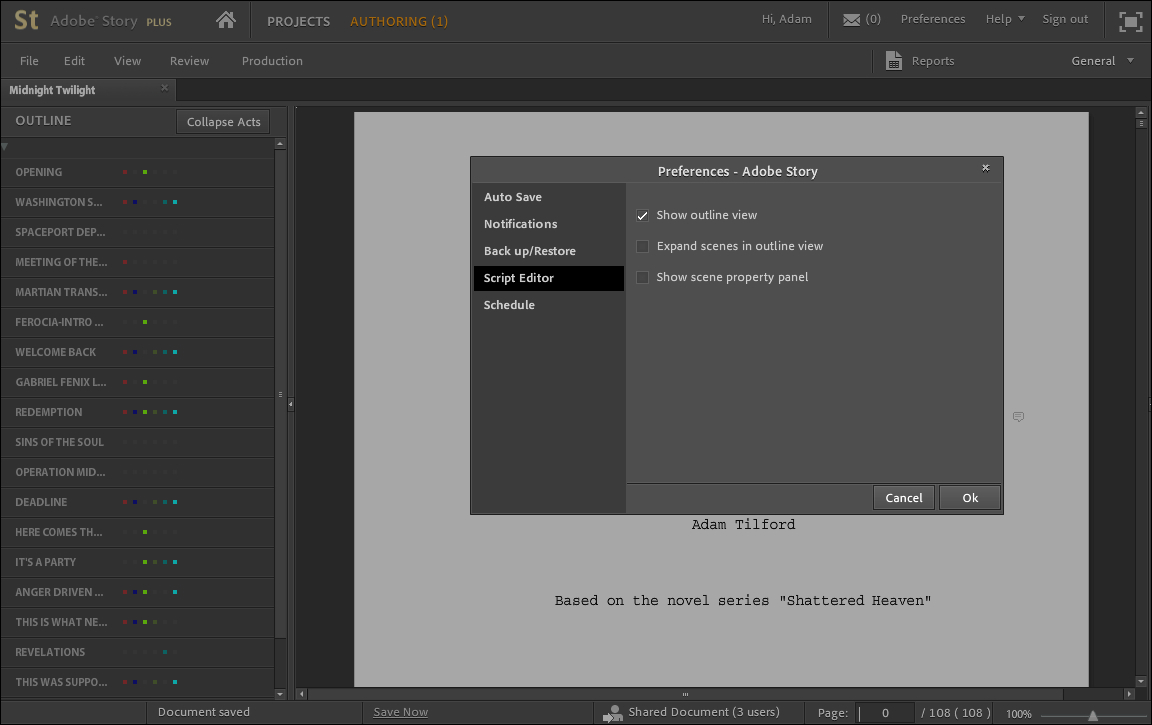Click the Save Now link
Screen dimensions: 1152x725
[400, 712]
